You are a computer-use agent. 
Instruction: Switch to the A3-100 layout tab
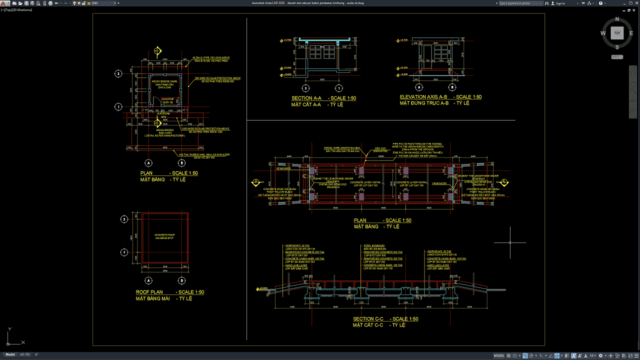25,355
